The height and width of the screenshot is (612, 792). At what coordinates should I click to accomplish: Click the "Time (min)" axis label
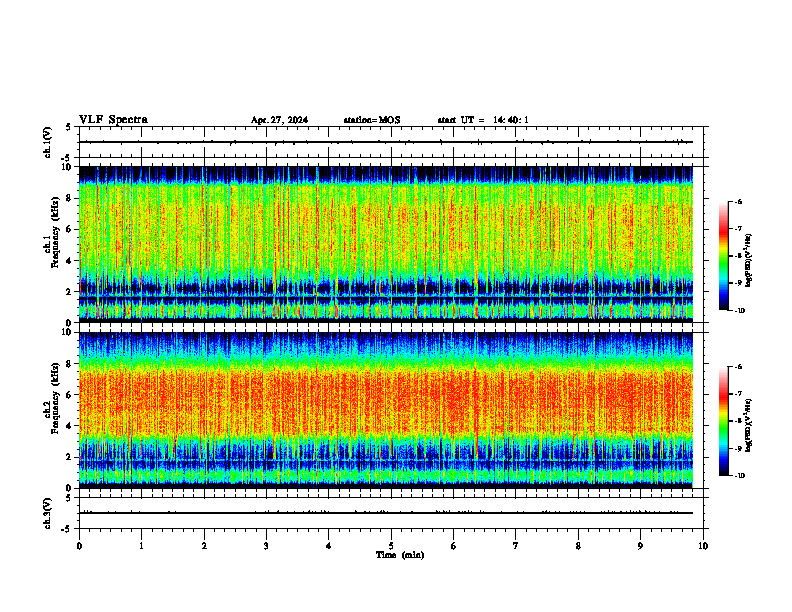click(x=400, y=555)
